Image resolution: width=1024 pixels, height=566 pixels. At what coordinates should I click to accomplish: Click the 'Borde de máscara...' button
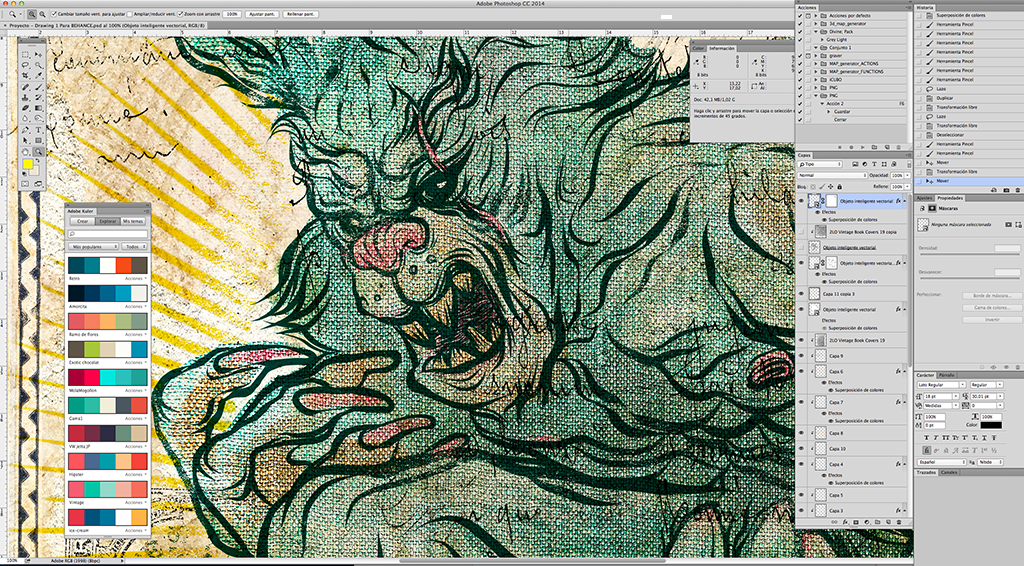[992, 296]
